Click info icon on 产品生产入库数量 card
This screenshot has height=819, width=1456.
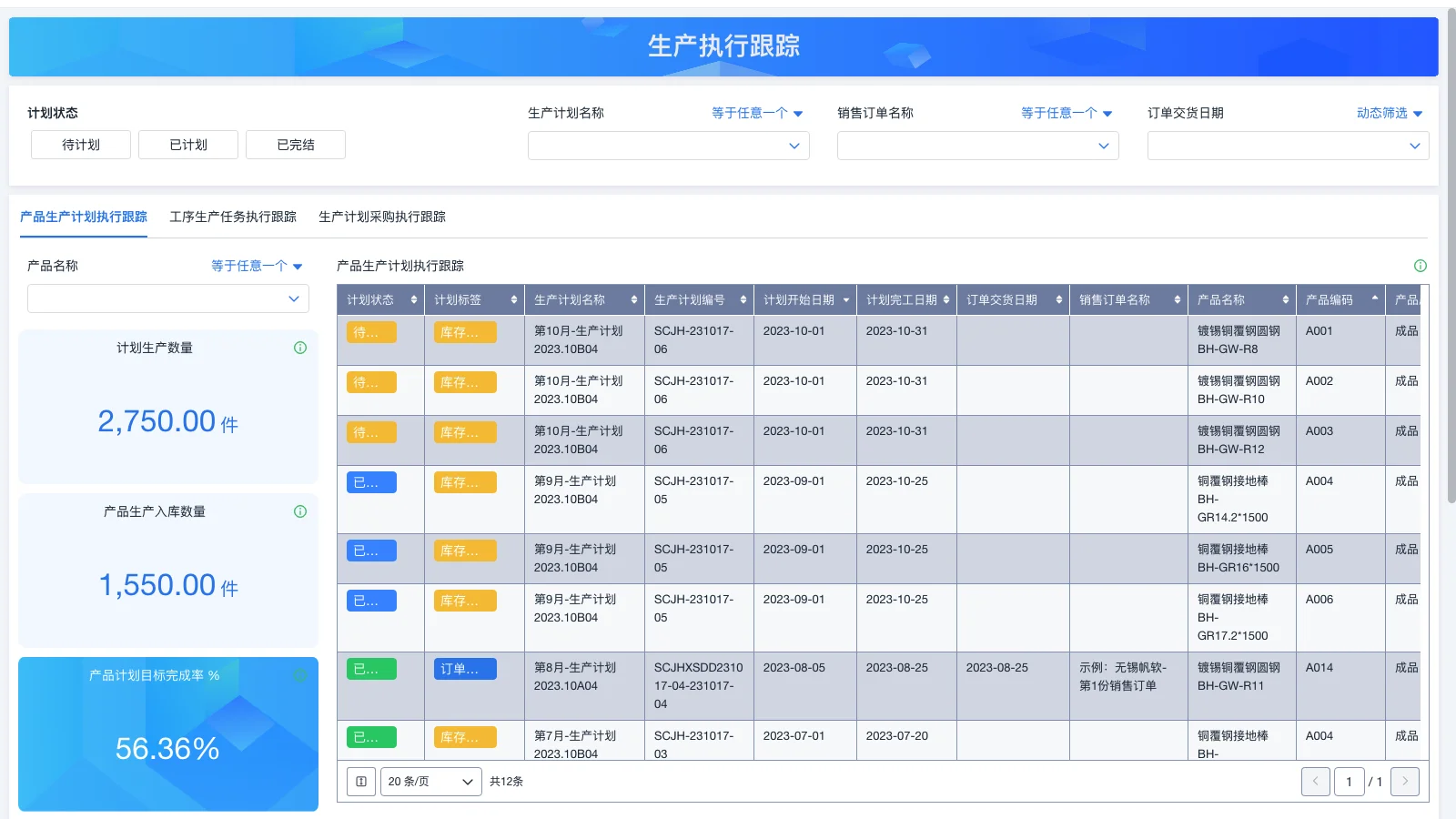tap(300, 511)
